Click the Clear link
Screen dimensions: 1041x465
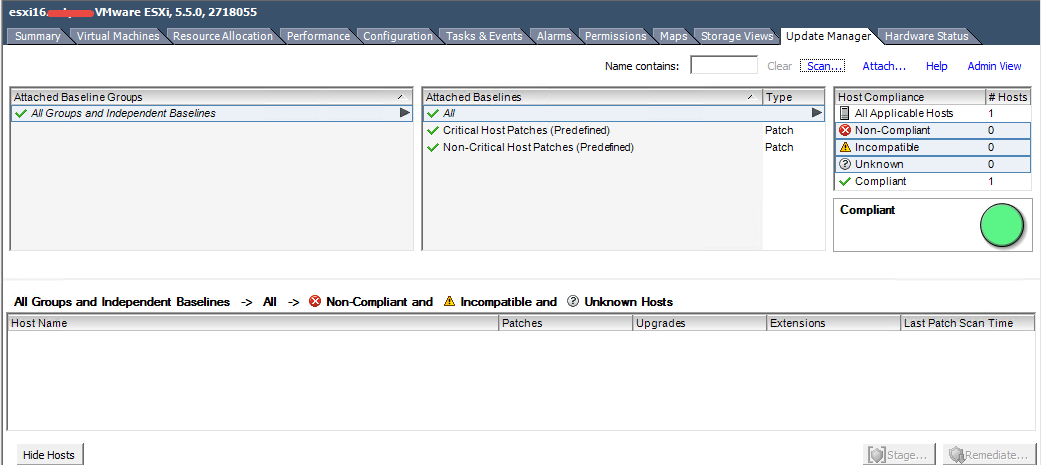[x=779, y=66]
